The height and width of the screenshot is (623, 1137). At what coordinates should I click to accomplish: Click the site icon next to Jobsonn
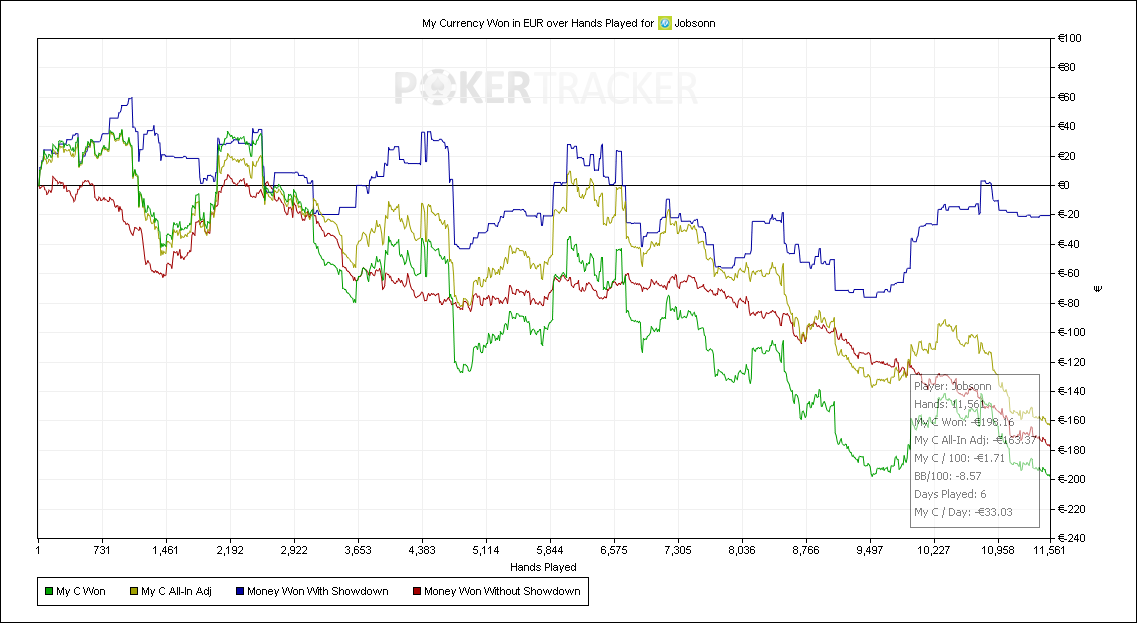[x=664, y=23]
